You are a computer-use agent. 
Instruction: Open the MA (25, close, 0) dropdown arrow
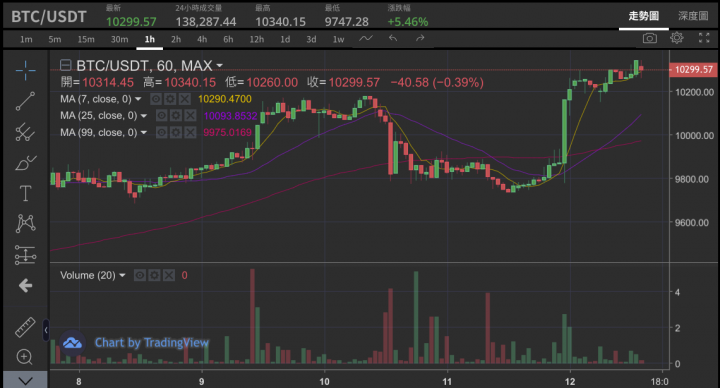[144, 116]
